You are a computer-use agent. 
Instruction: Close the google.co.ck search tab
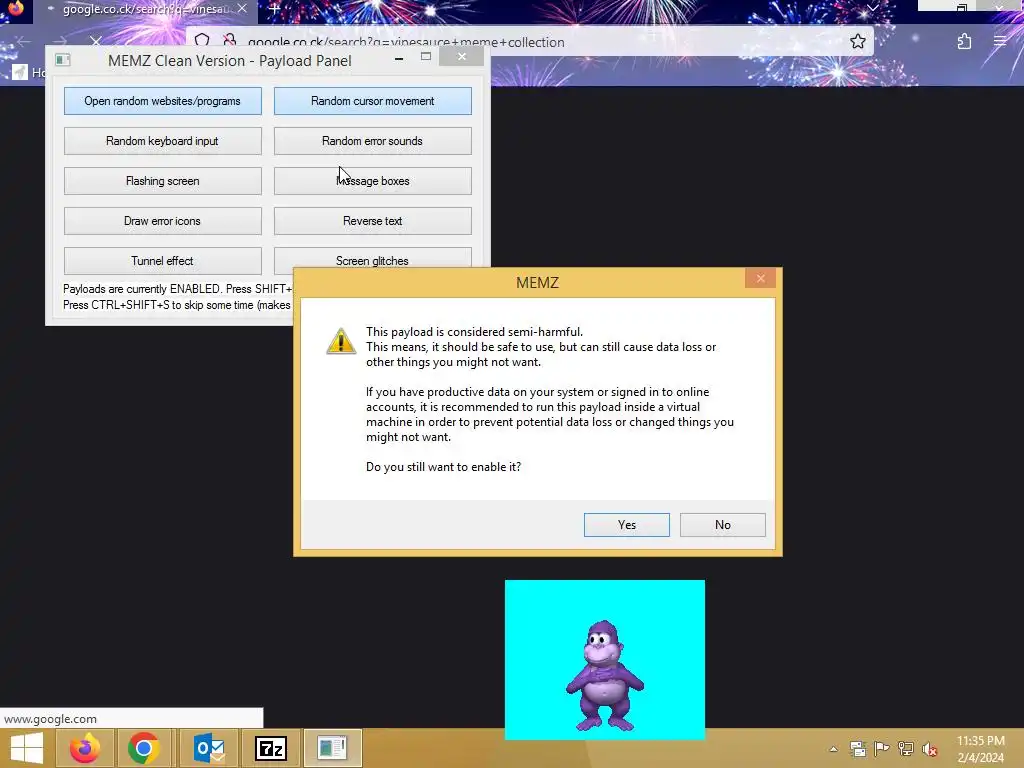242,8
